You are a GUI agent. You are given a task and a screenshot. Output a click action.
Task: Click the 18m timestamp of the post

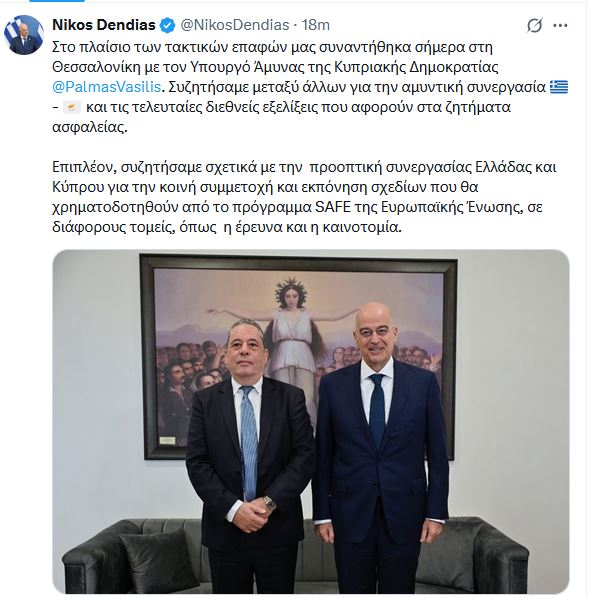point(315,25)
